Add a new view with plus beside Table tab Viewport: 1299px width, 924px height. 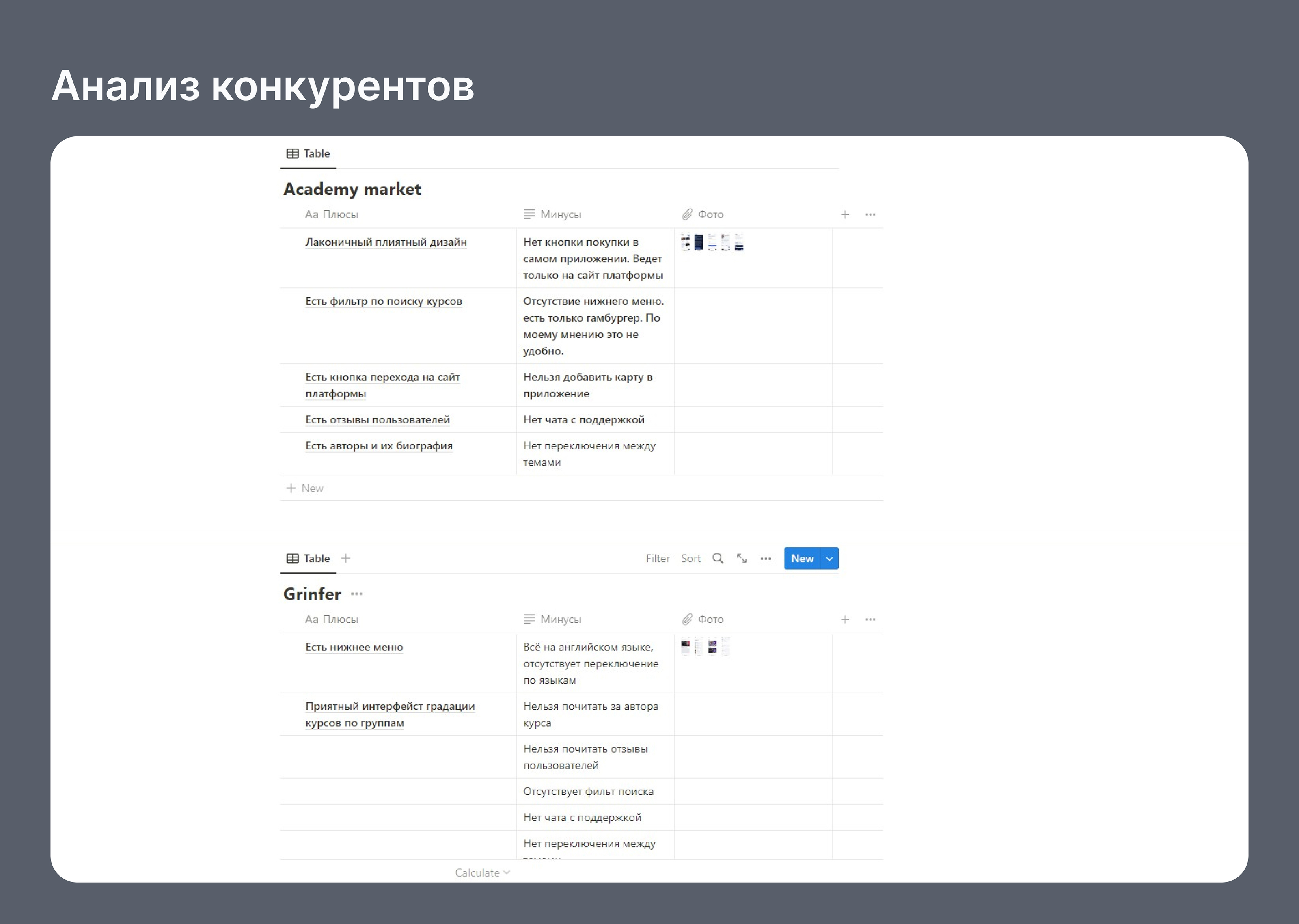(x=345, y=558)
